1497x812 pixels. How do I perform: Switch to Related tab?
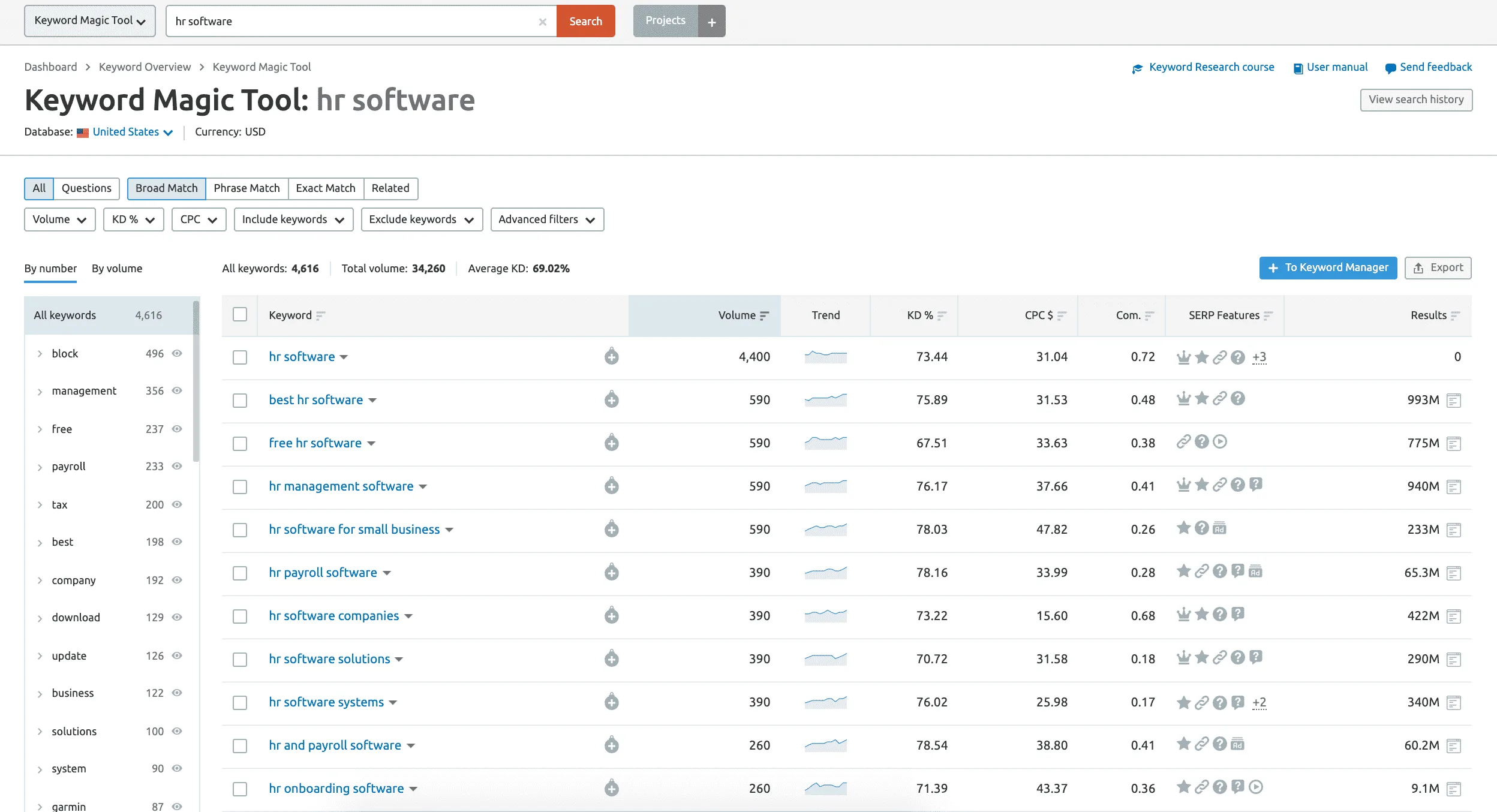point(390,188)
